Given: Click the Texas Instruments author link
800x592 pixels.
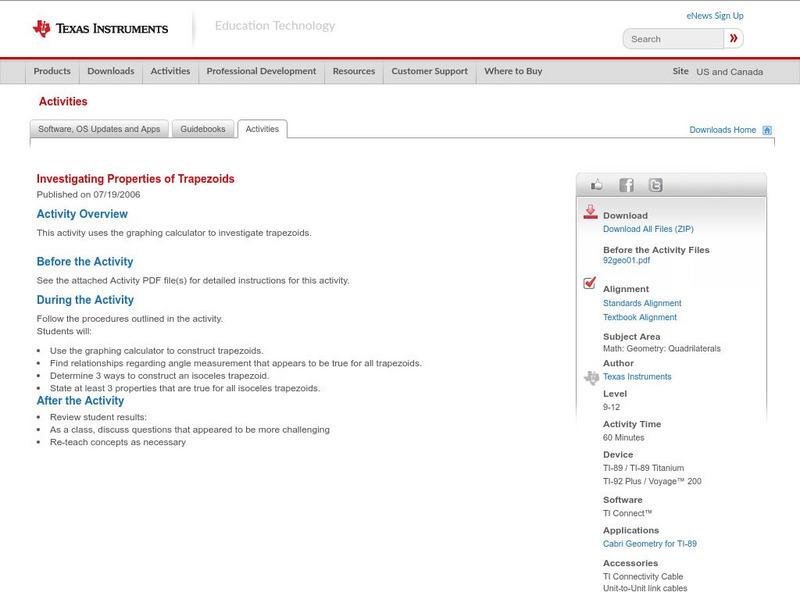Looking at the screenshot, I should click(637, 377).
